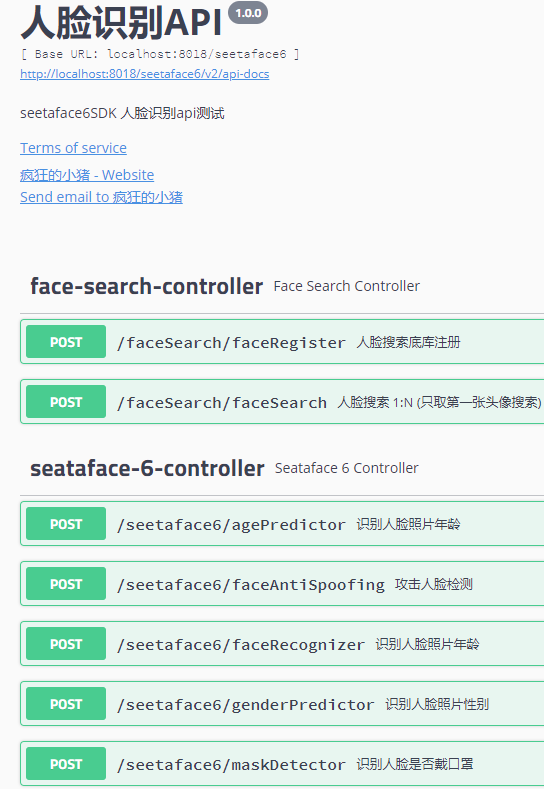Click the Terms of service link
This screenshot has width=544, height=789.
coord(73,147)
